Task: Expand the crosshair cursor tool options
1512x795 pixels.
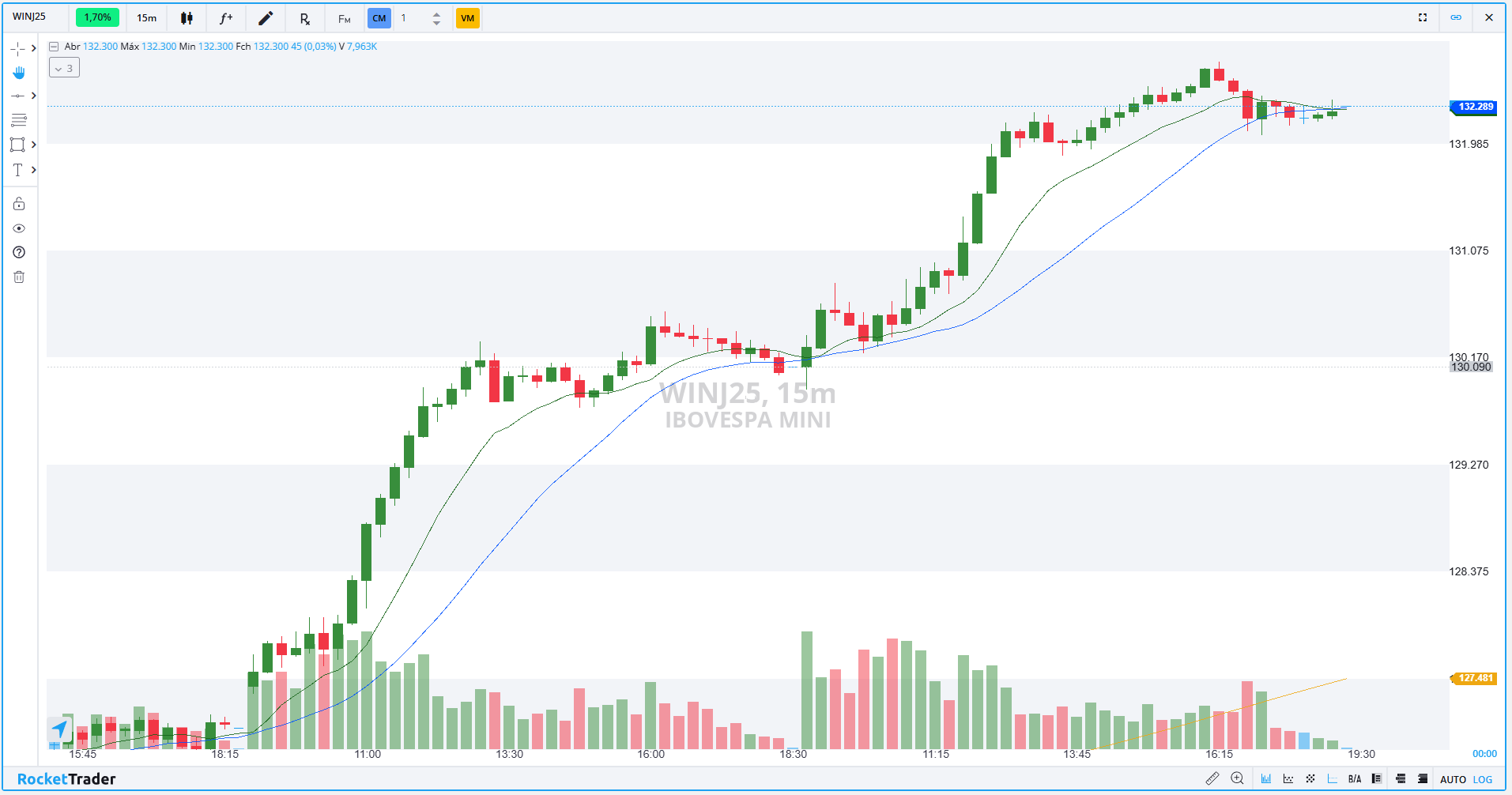Action: coord(33,49)
